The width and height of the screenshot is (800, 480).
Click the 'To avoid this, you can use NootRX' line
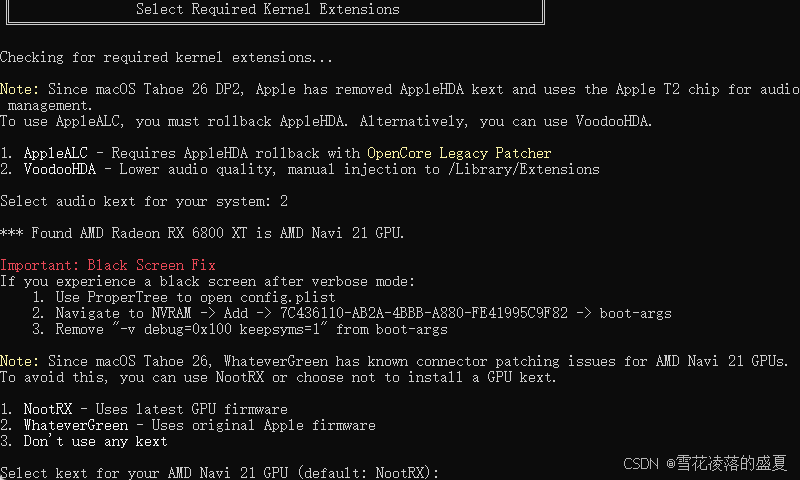pos(278,377)
